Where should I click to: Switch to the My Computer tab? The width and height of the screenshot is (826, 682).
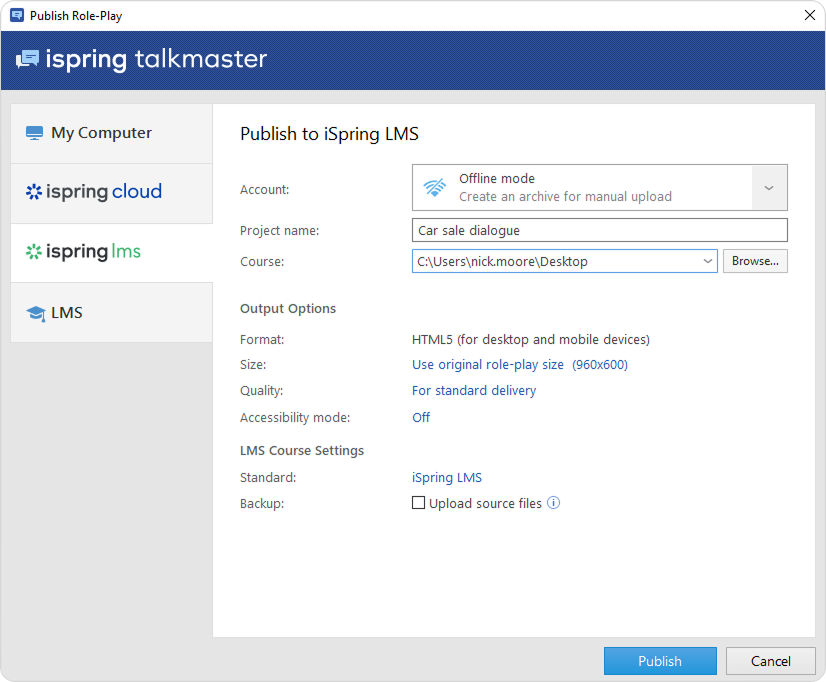pyautogui.click(x=111, y=133)
